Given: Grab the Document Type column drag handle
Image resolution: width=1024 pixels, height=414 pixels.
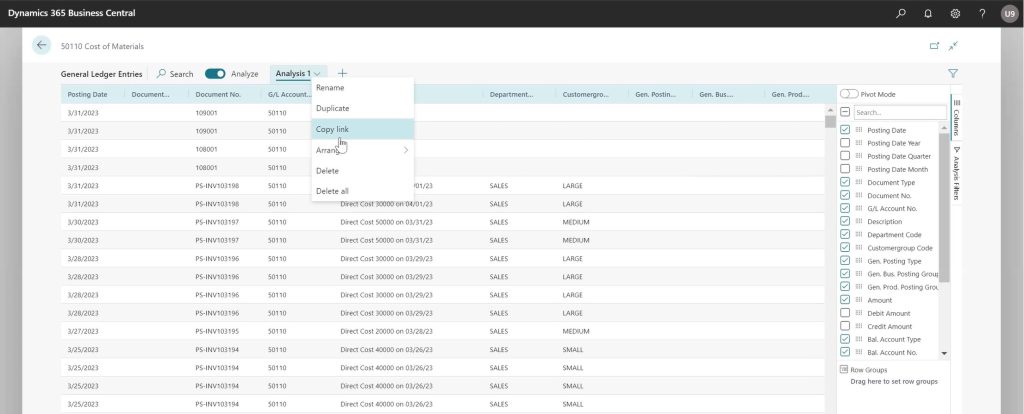Looking at the screenshot, I should pyautogui.click(x=859, y=182).
